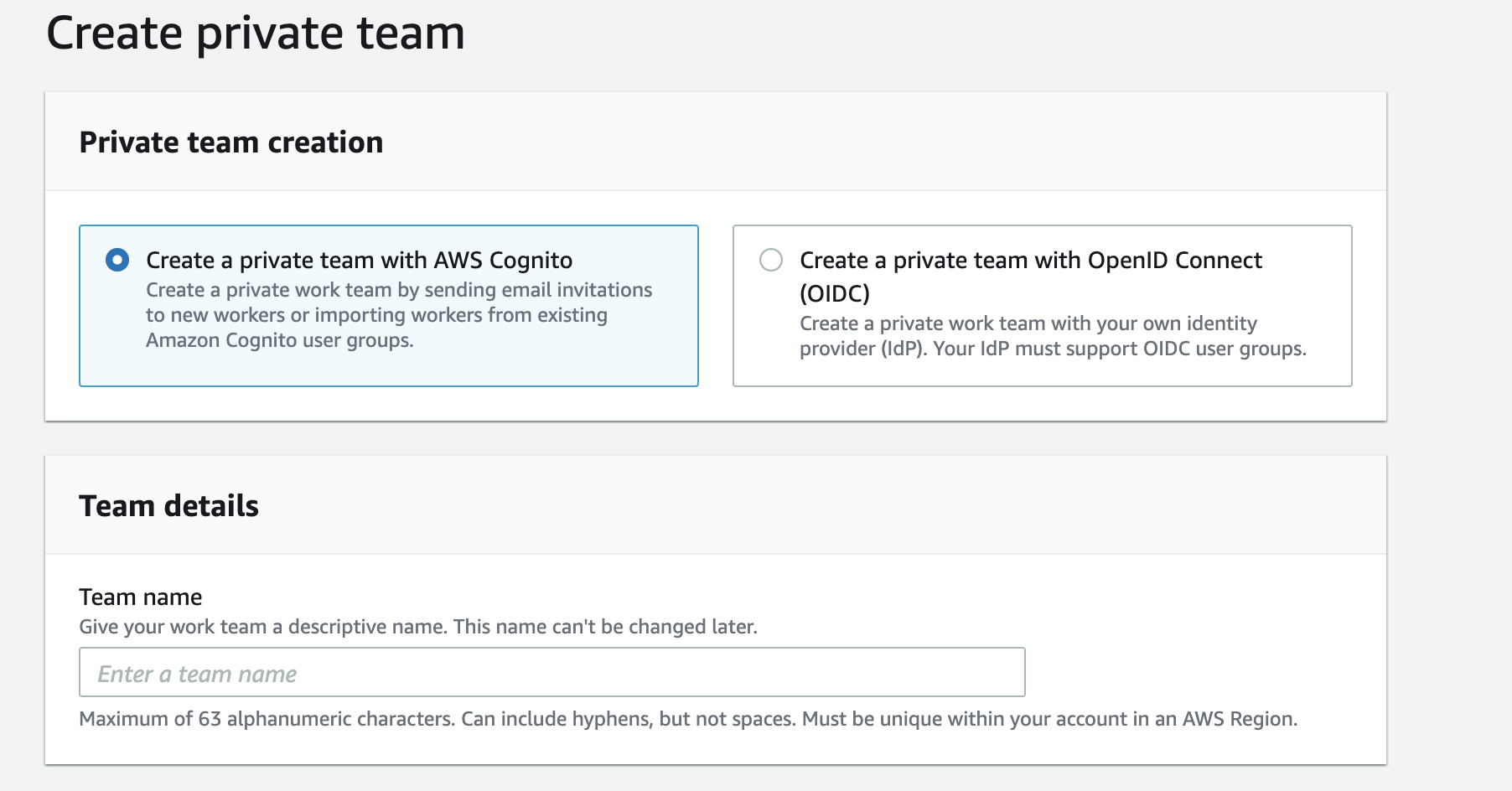The height and width of the screenshot is (791, 1512).
Task: Click 'Amazon Cognito user groups' description line
Action: [280, 340]
